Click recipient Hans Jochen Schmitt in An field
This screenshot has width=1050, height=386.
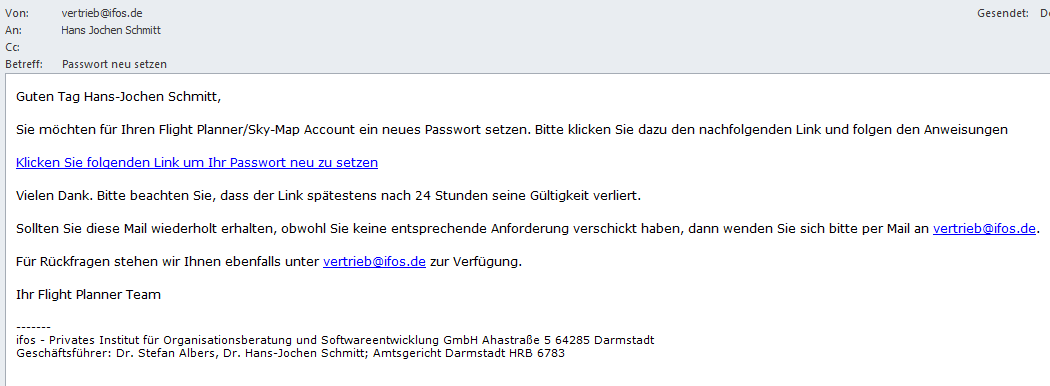[x=111, y=30]
